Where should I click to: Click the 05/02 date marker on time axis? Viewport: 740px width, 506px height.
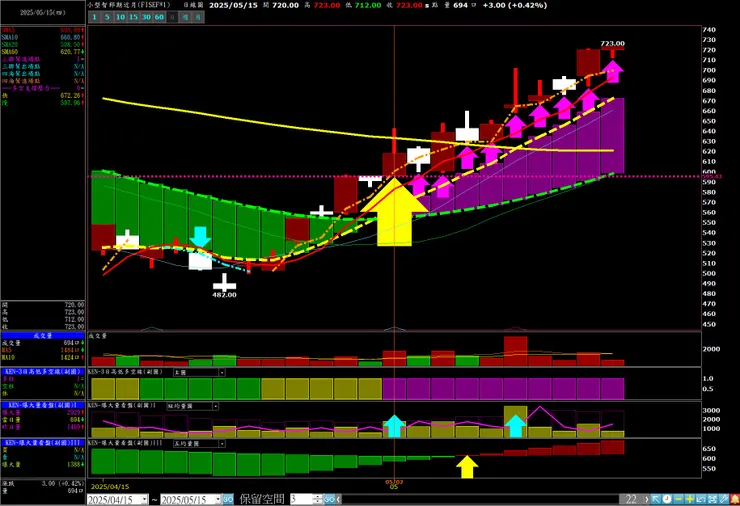pos(394,482)
